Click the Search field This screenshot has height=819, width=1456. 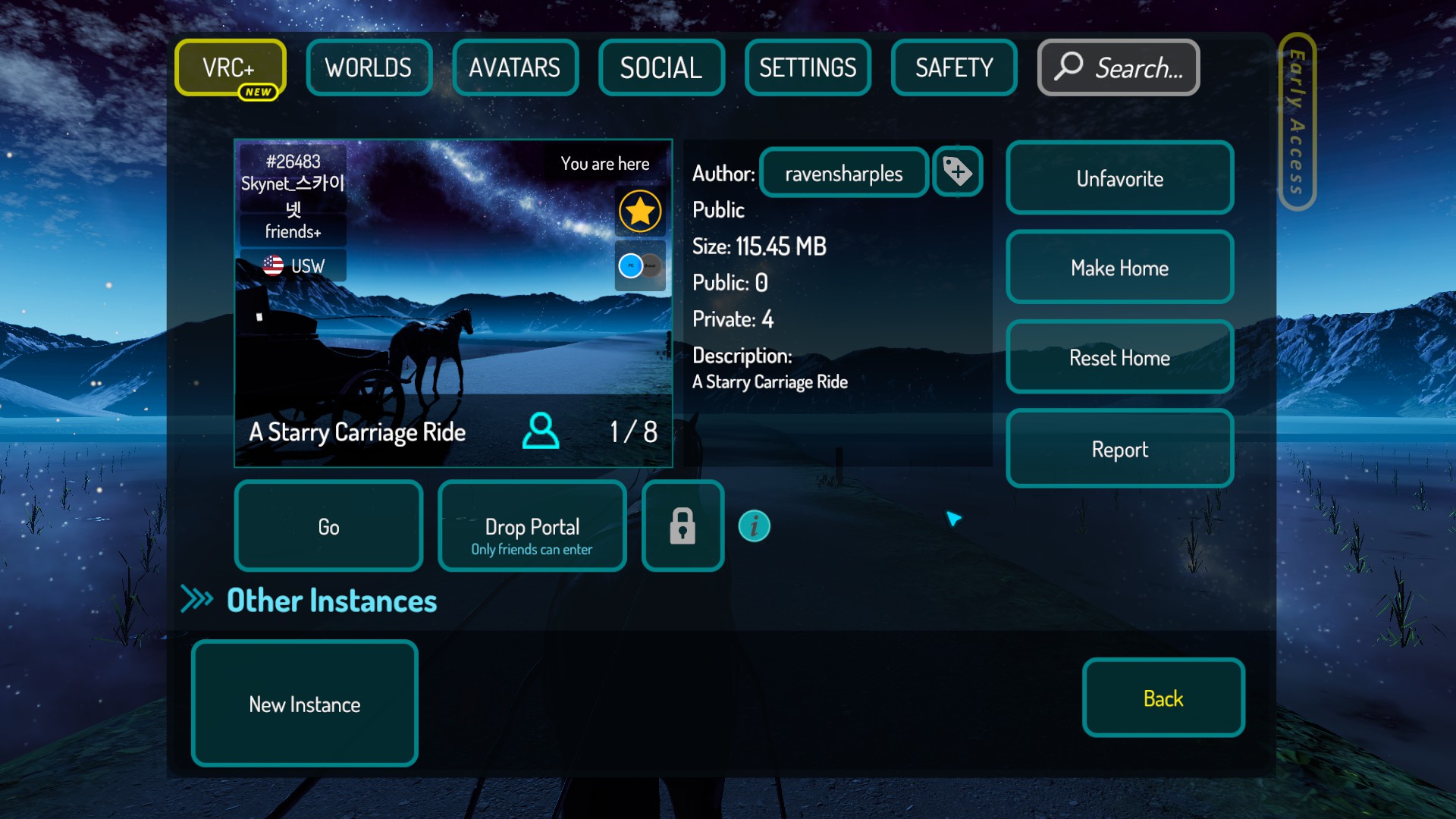coord(1119,67)
